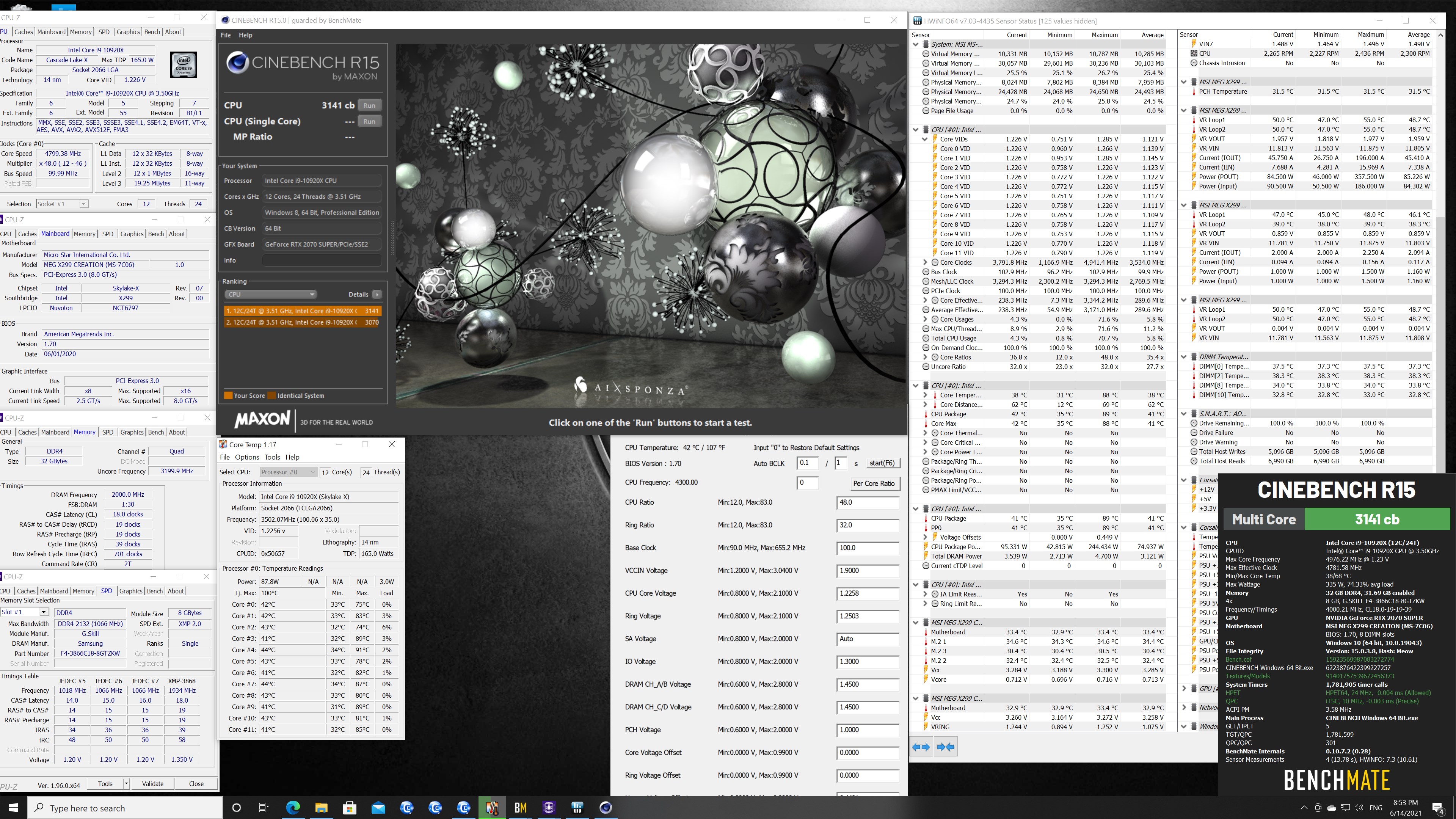Viewport: 1456px width, 819px height.
Task: Launch Microsoft Edge from the taskbar
Action: coord(293,808)
